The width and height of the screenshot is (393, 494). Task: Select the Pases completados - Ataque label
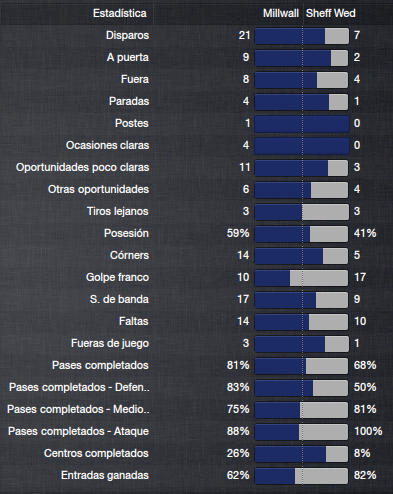78,431
